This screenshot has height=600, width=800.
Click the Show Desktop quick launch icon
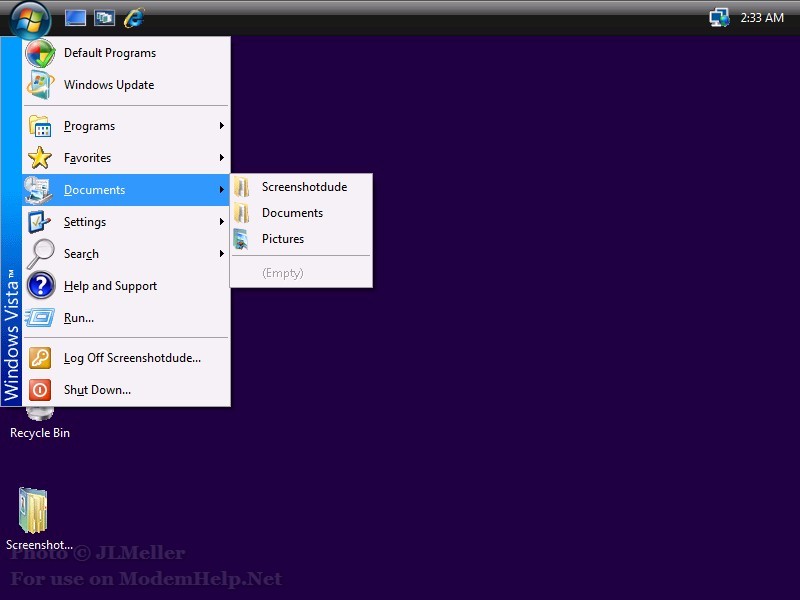tap(75, 18)
